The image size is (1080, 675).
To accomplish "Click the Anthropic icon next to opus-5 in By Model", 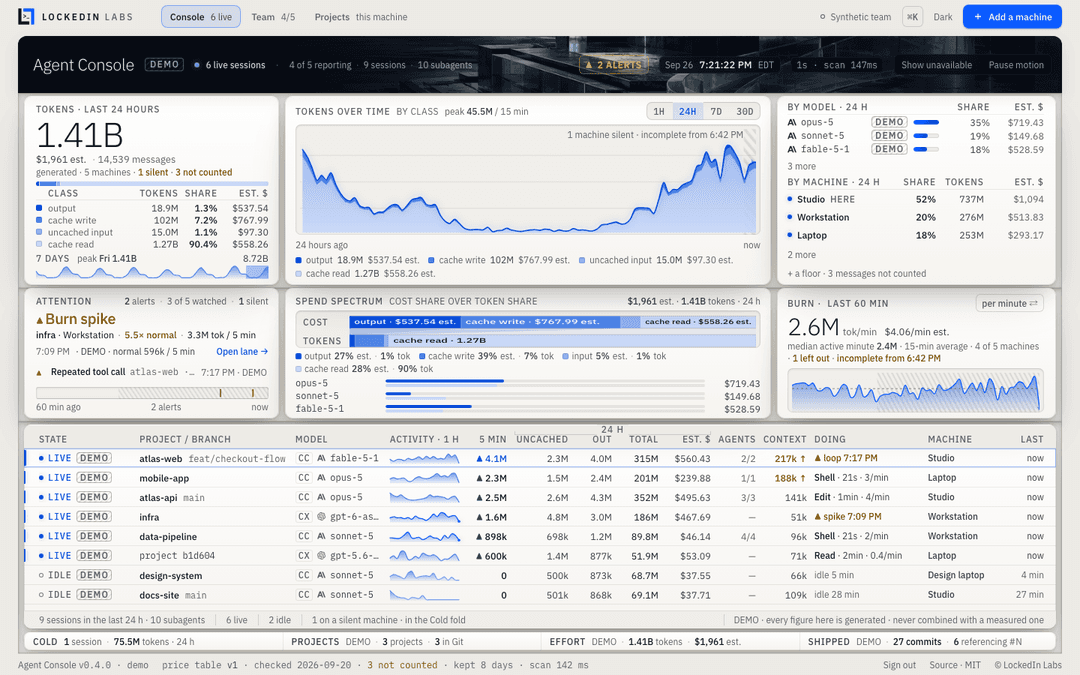I will (x=791, y=123).
